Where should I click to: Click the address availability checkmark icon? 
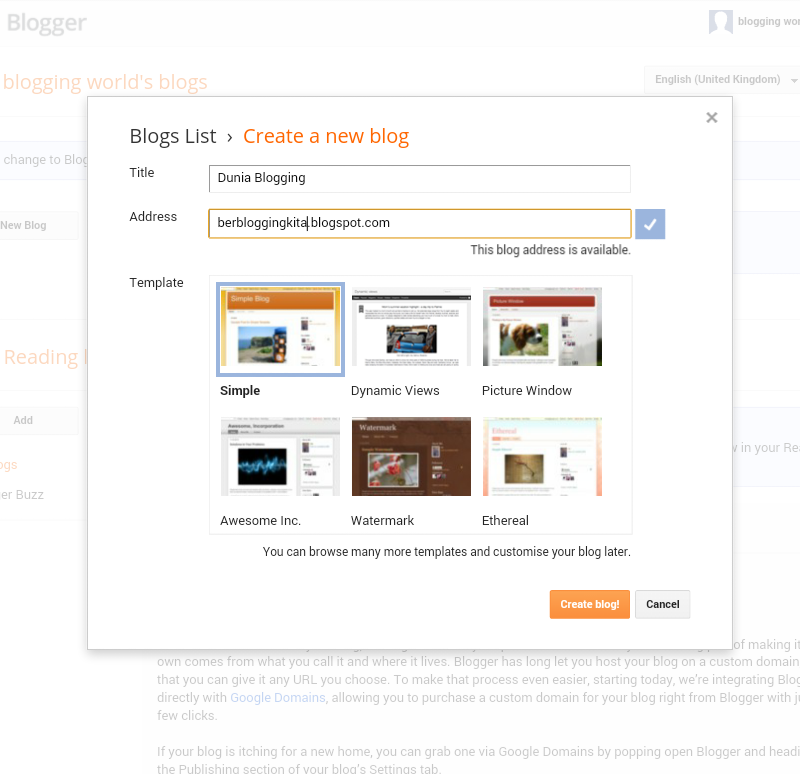(x=649, y=224)
